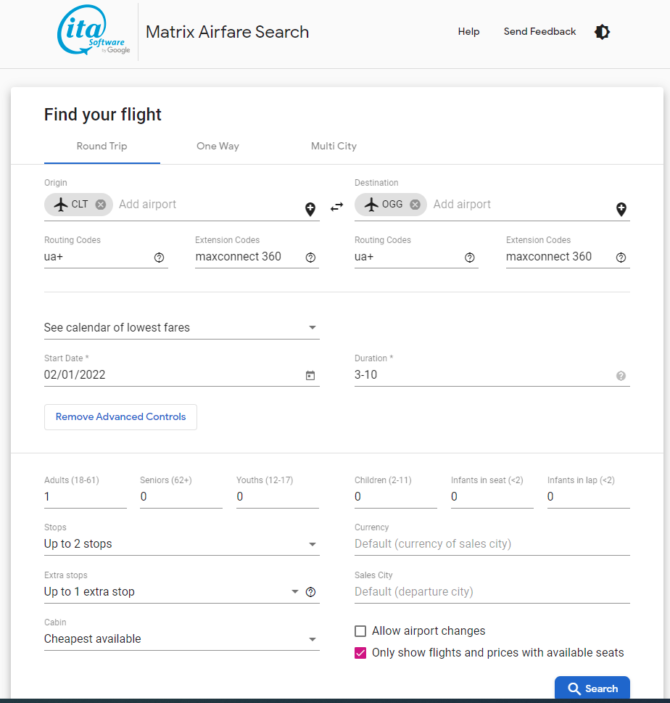Click the Sales City field
The height and width of the screenshot is (703, 670).
(492, 592)
